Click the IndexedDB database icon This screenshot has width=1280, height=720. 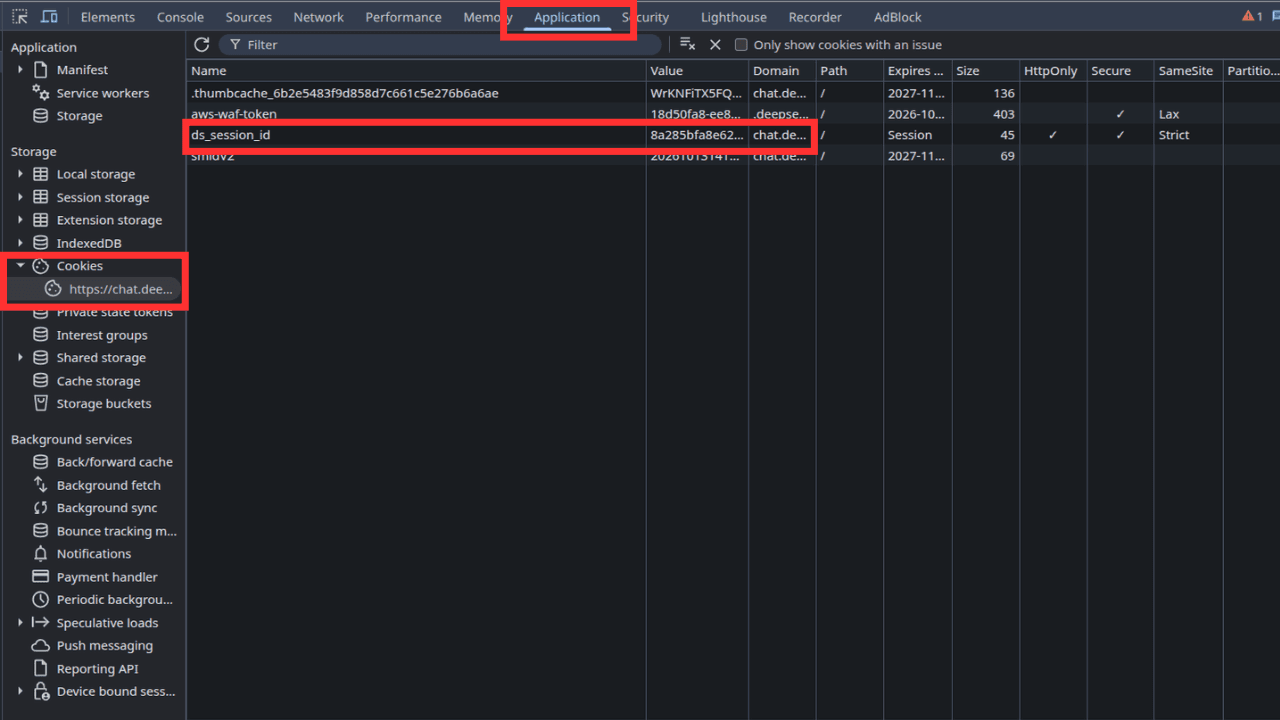[41, 243]
